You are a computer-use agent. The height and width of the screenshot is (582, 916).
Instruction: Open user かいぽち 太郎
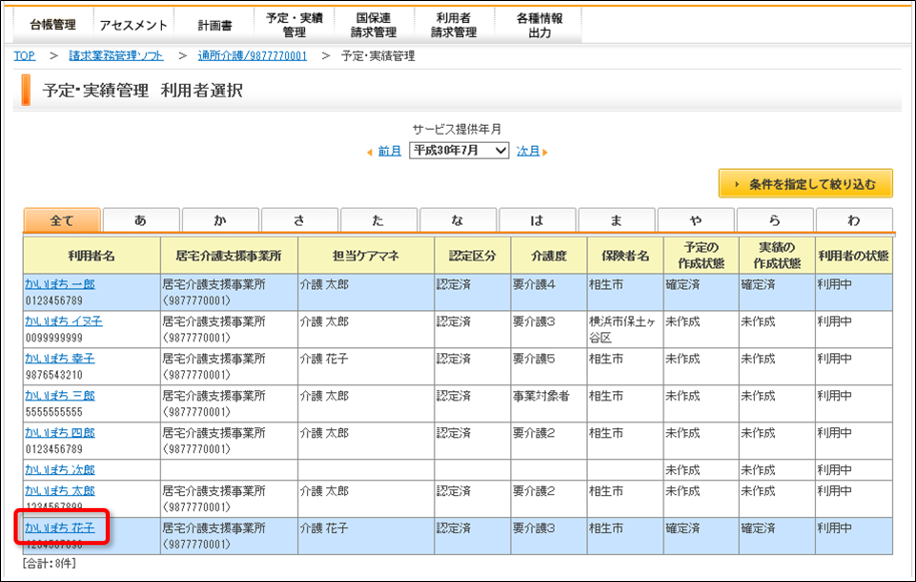pyautogui.click(x=60, y=491)
